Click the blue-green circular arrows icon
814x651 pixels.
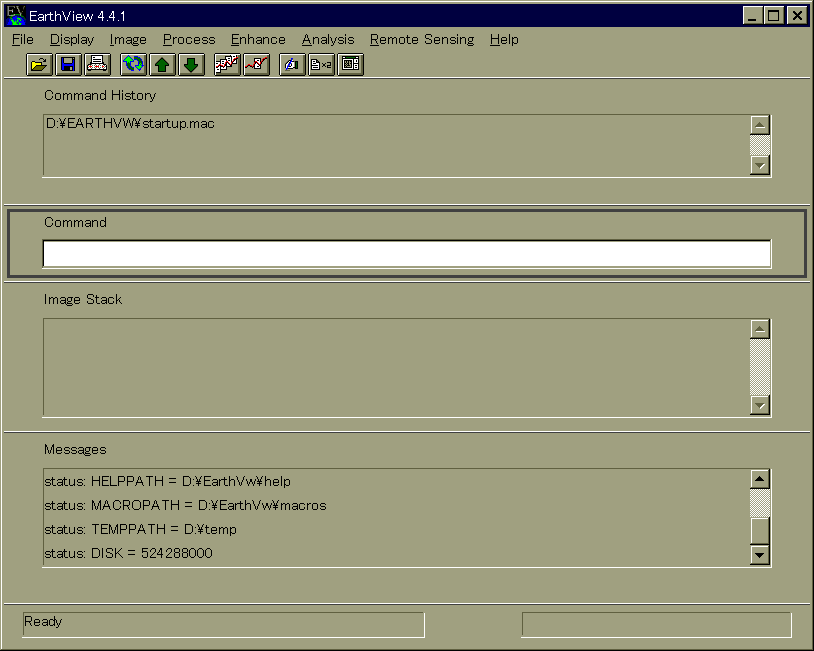tap(133, 65)
